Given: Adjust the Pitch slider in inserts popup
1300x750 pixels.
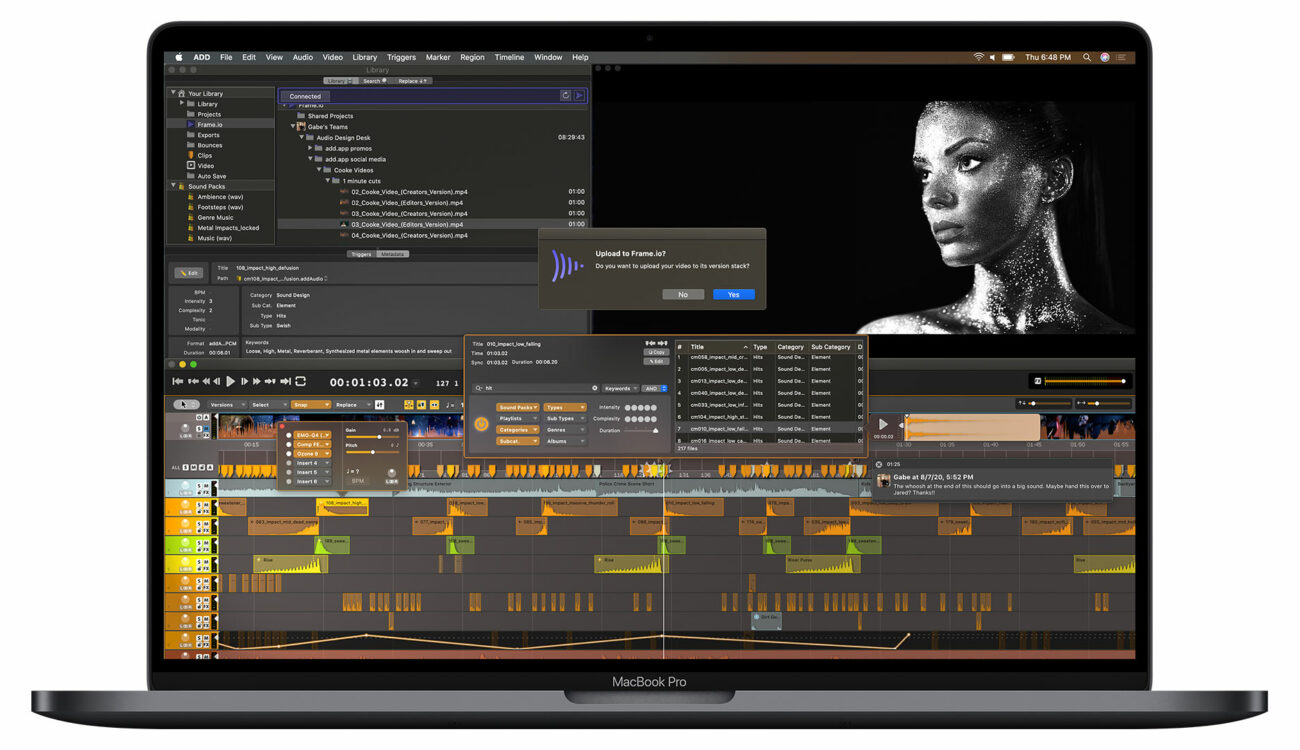Looking at the screenshot, I should pos(372,452).
